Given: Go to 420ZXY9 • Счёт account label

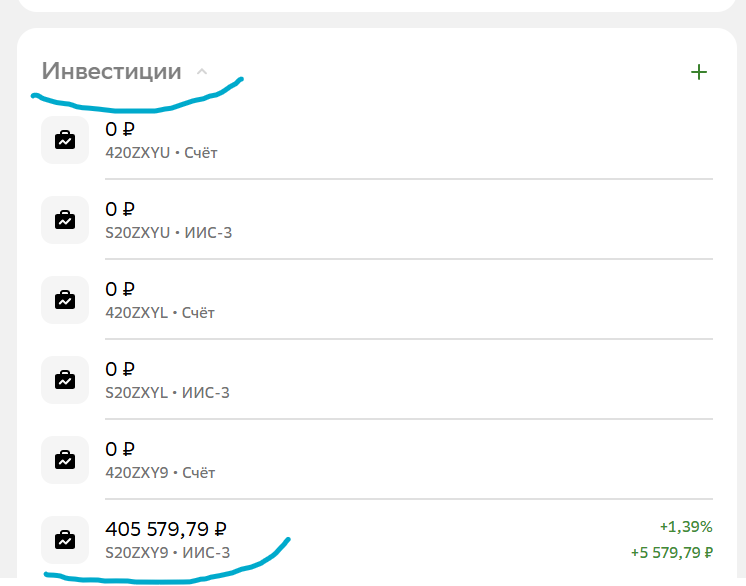Looking at the screenshot, I should click(160, 473).
